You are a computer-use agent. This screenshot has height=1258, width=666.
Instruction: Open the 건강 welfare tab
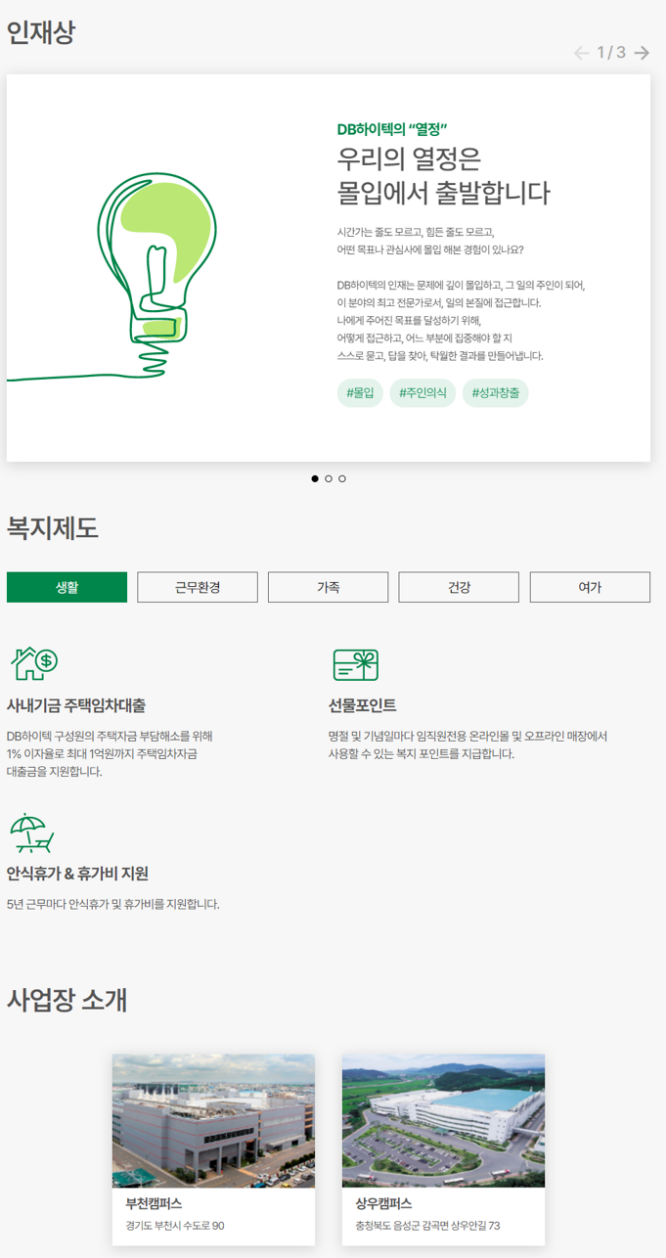(x=459, y=587)
